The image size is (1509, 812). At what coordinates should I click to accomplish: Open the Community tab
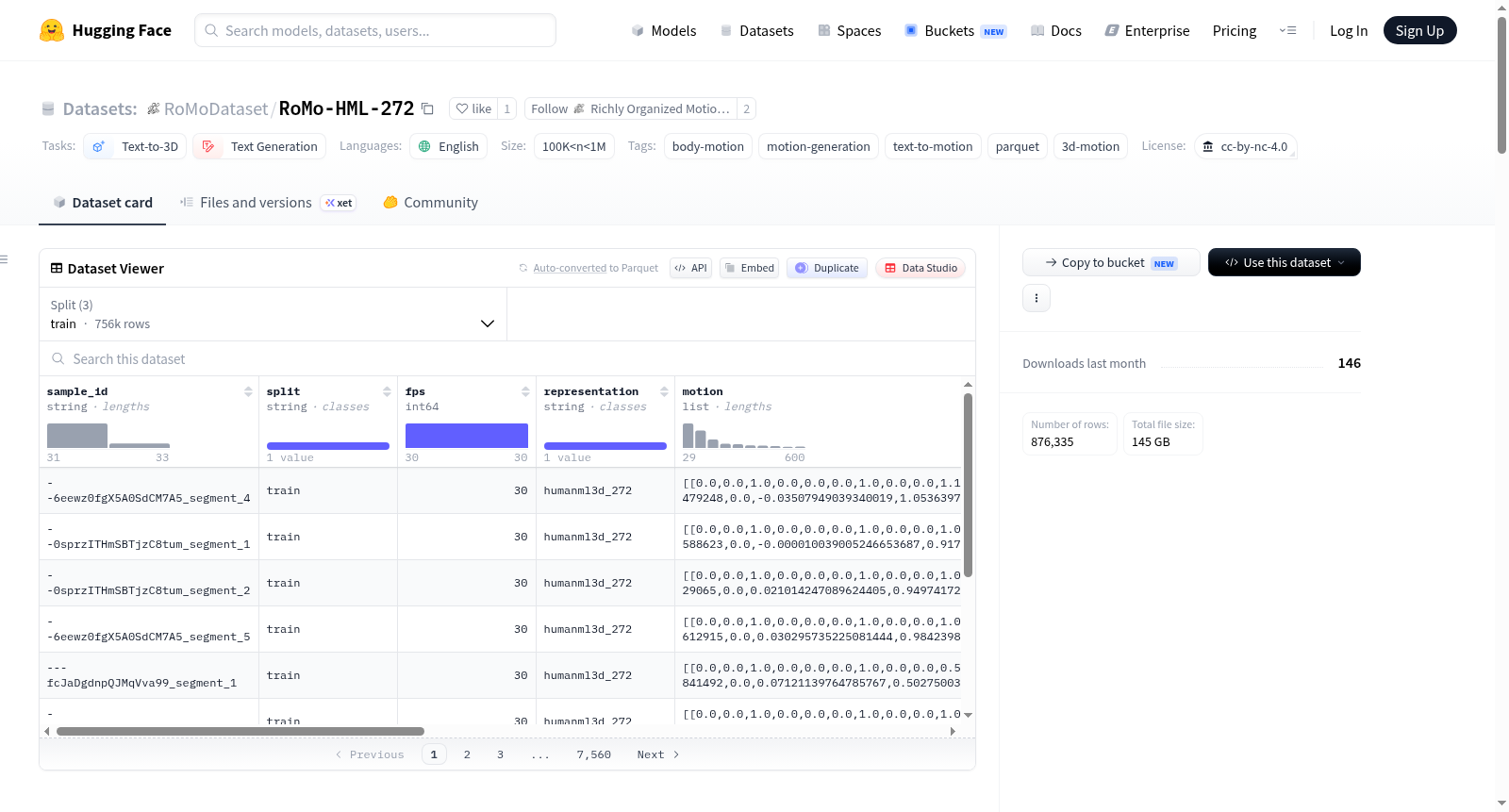tap(430, 203)
